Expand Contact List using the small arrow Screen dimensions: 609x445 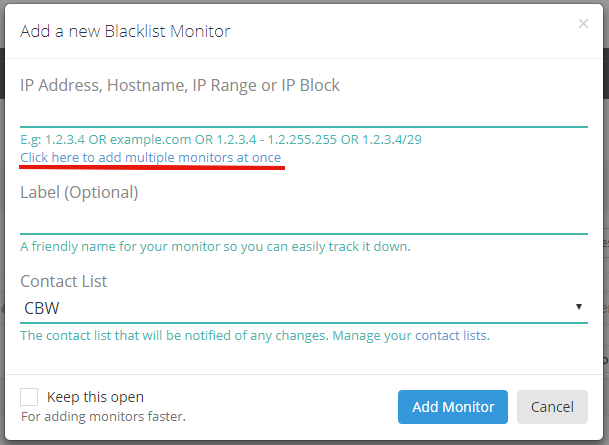(x=579, y=307)
